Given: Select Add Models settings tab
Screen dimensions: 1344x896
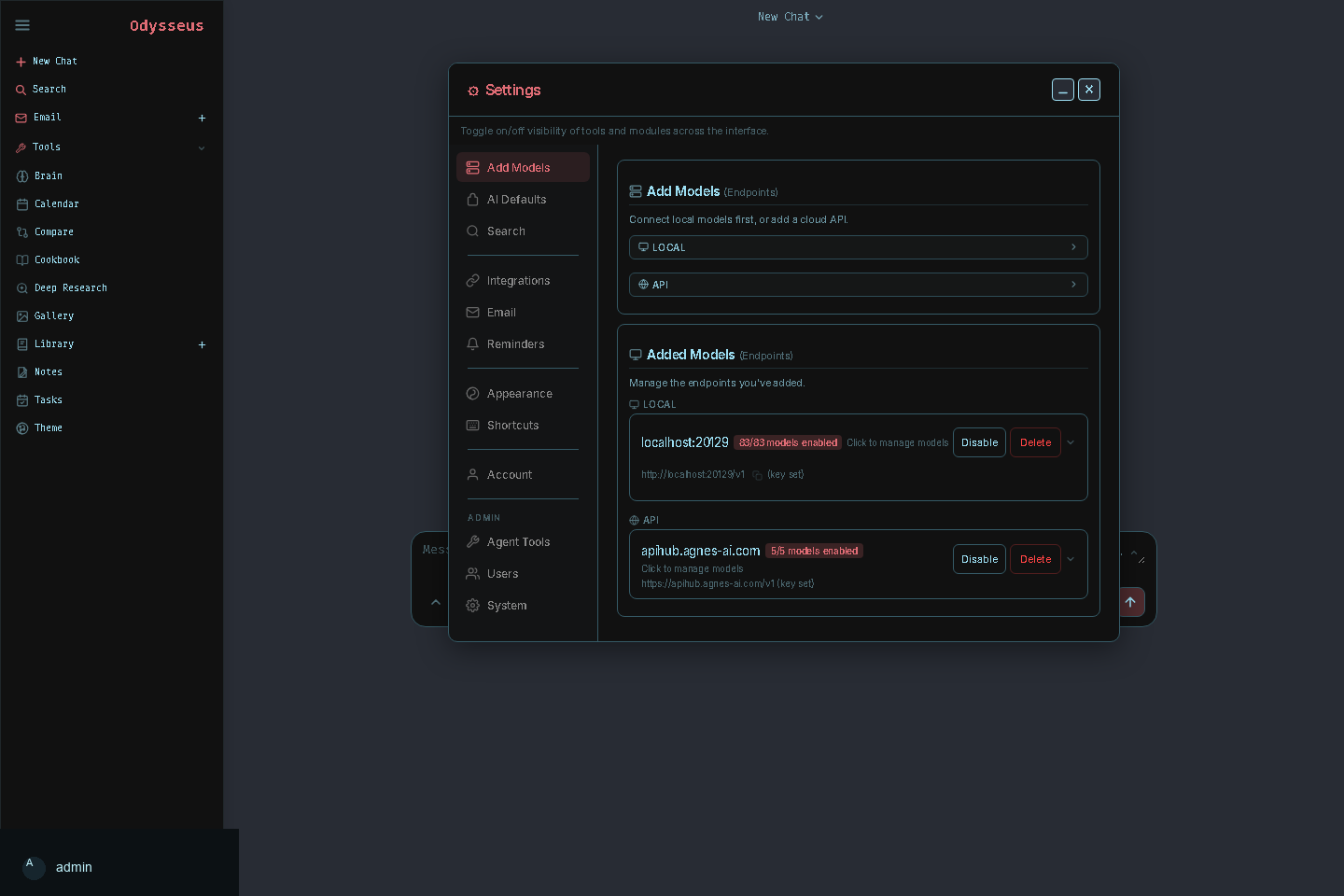Looking at the screenshot, I should [523, 167].
